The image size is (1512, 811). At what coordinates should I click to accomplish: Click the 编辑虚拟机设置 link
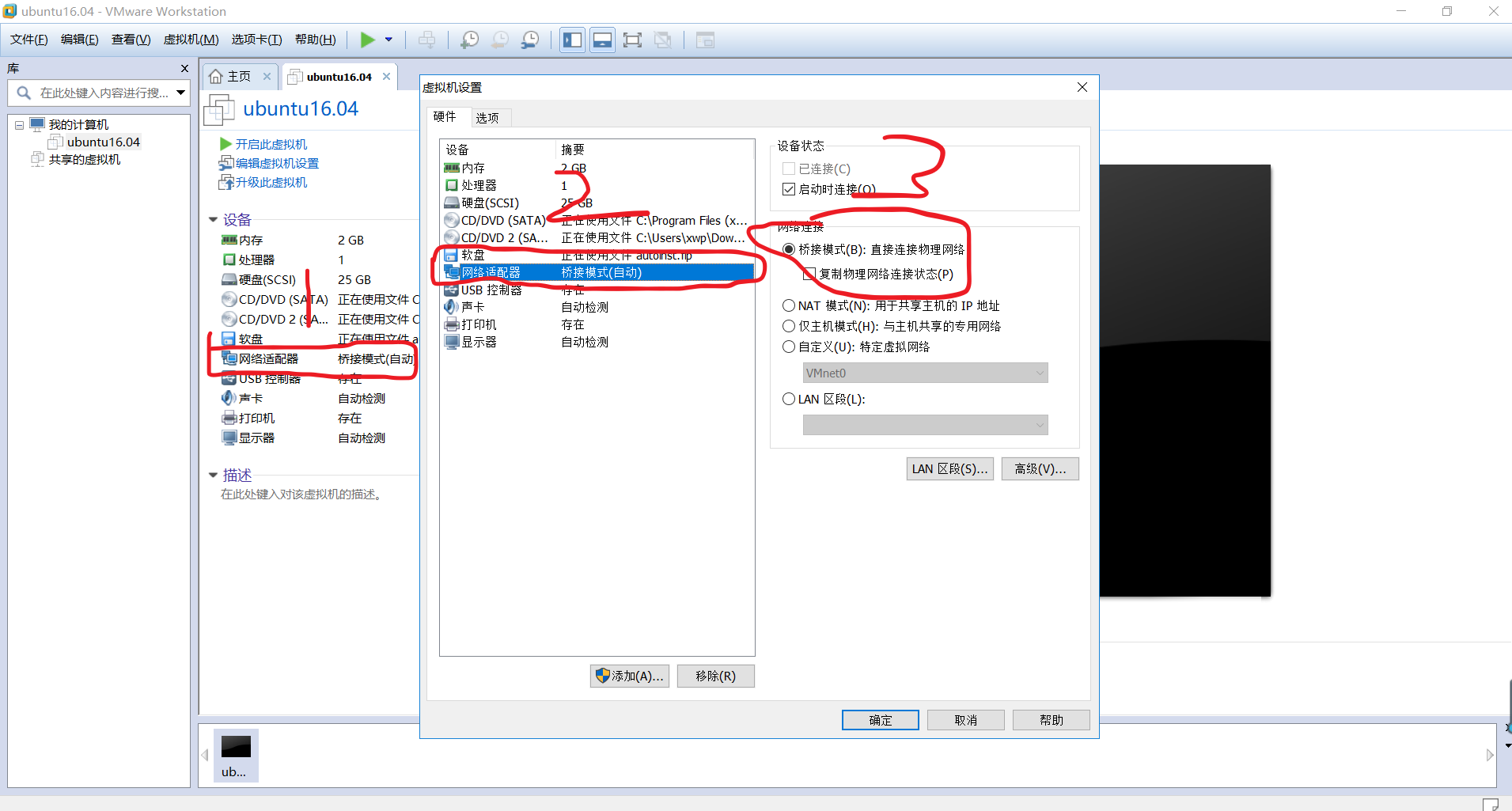pyautogui.click(x=277, y=164)
